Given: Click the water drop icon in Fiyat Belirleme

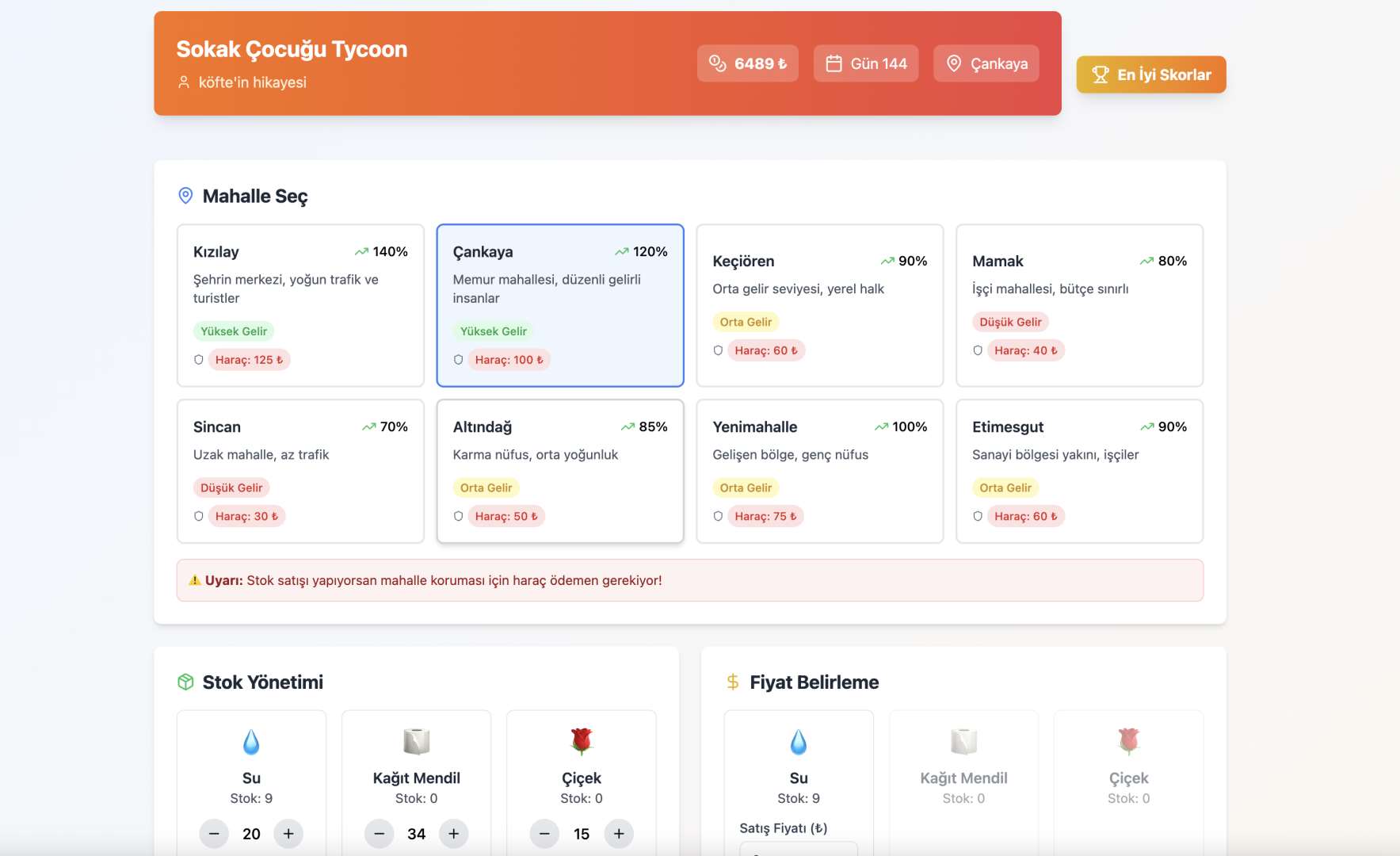Looking at the screenshot, I should [x=799, y=742].
